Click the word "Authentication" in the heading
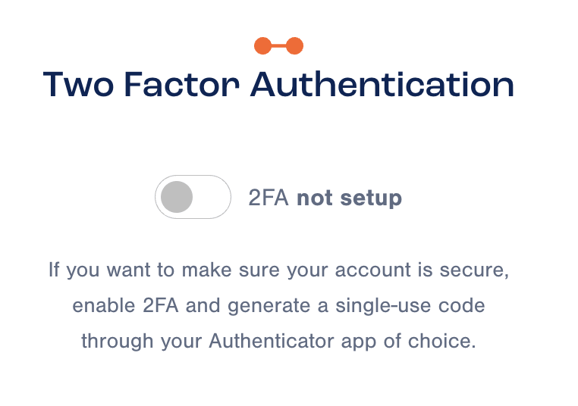 382,84
